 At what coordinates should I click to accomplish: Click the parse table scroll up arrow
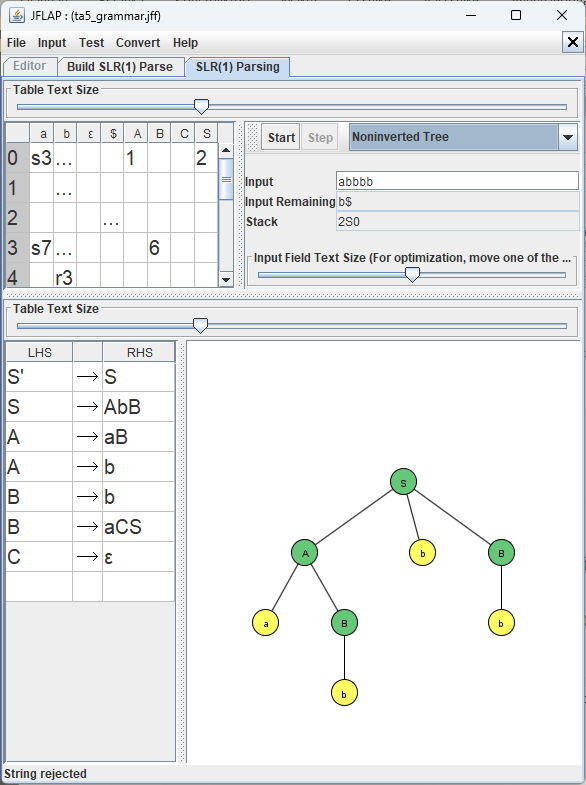pos(226,150)
